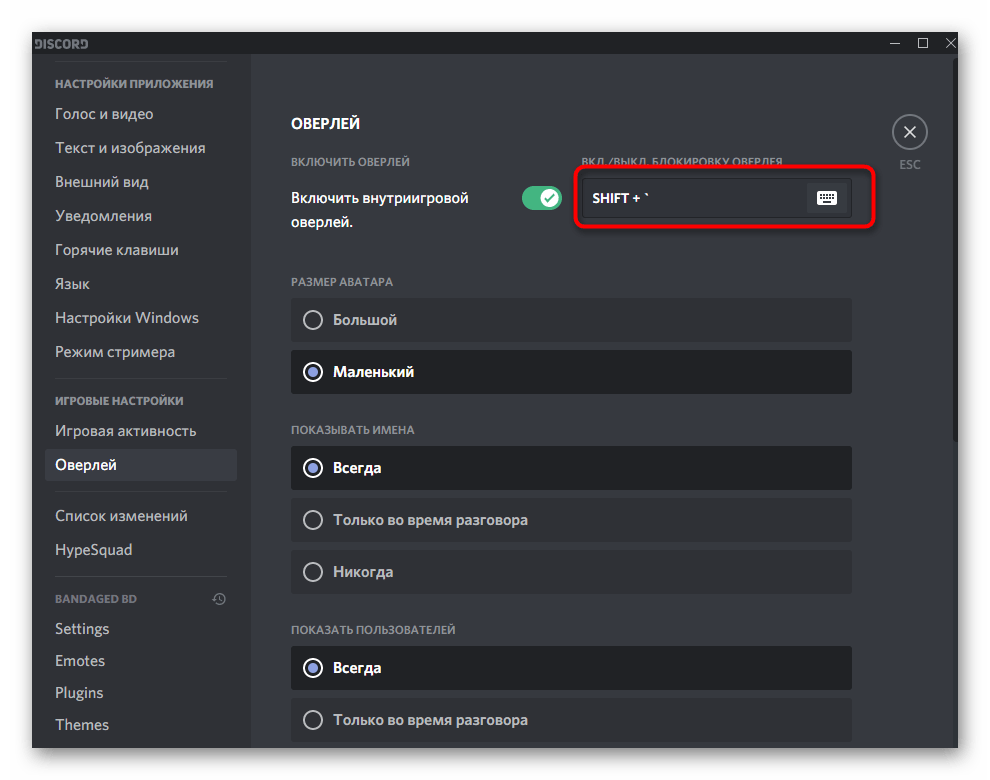Open BandagedBD Plugins page
The height and width of the screenshot is (780, 990).
(x=79, y=693)
